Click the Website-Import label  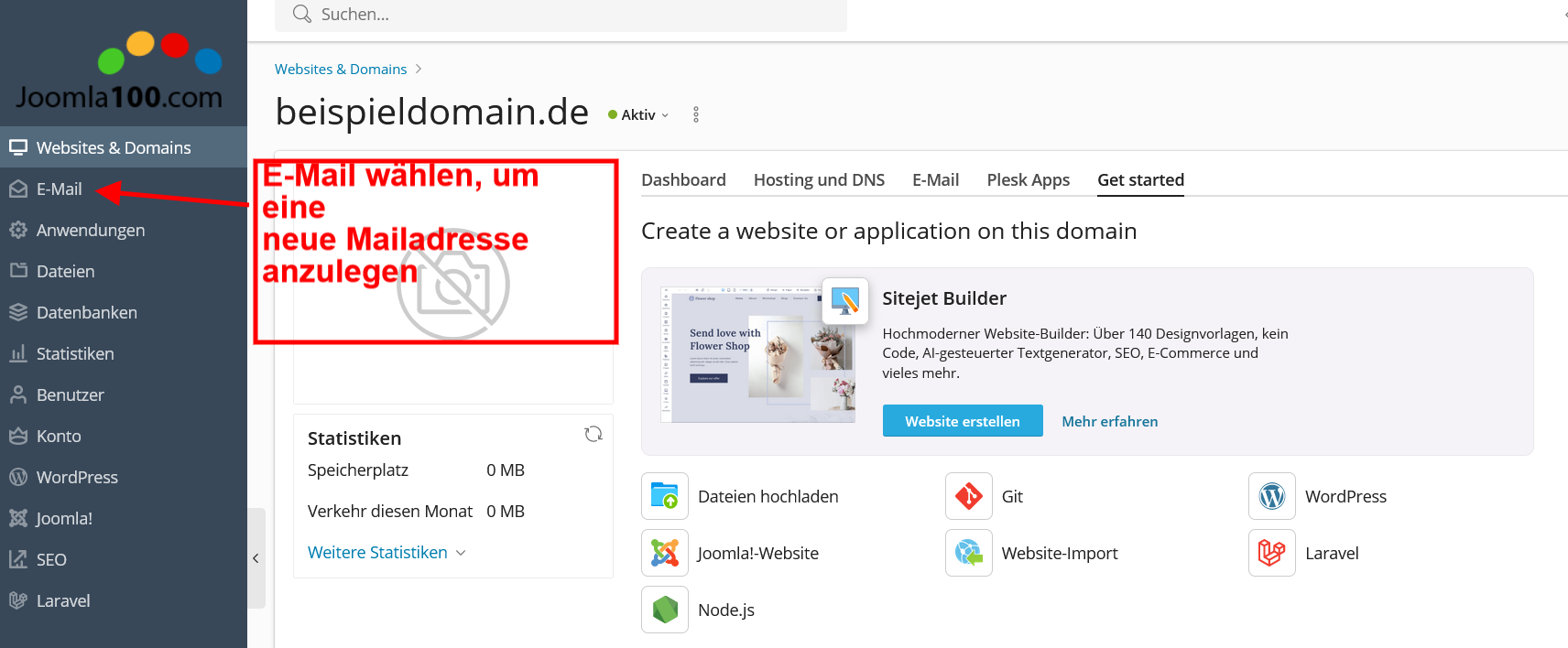pos(1060,553)
